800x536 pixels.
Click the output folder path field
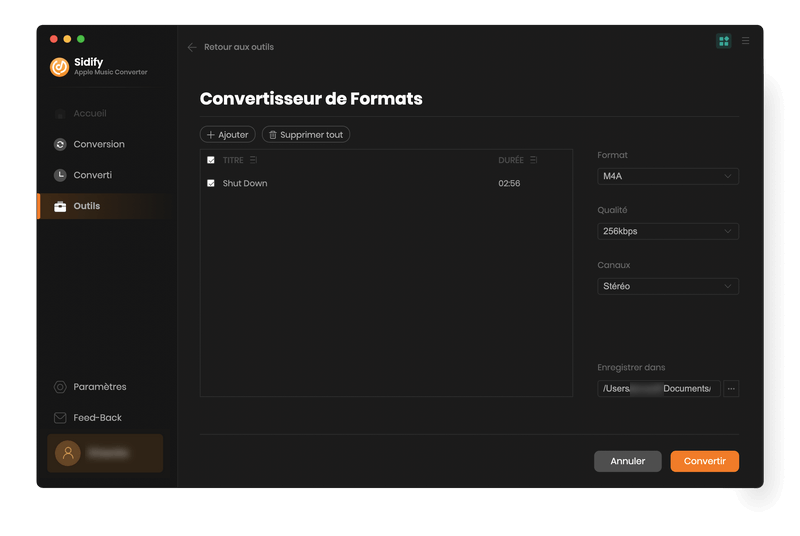(x=658, y=388)
